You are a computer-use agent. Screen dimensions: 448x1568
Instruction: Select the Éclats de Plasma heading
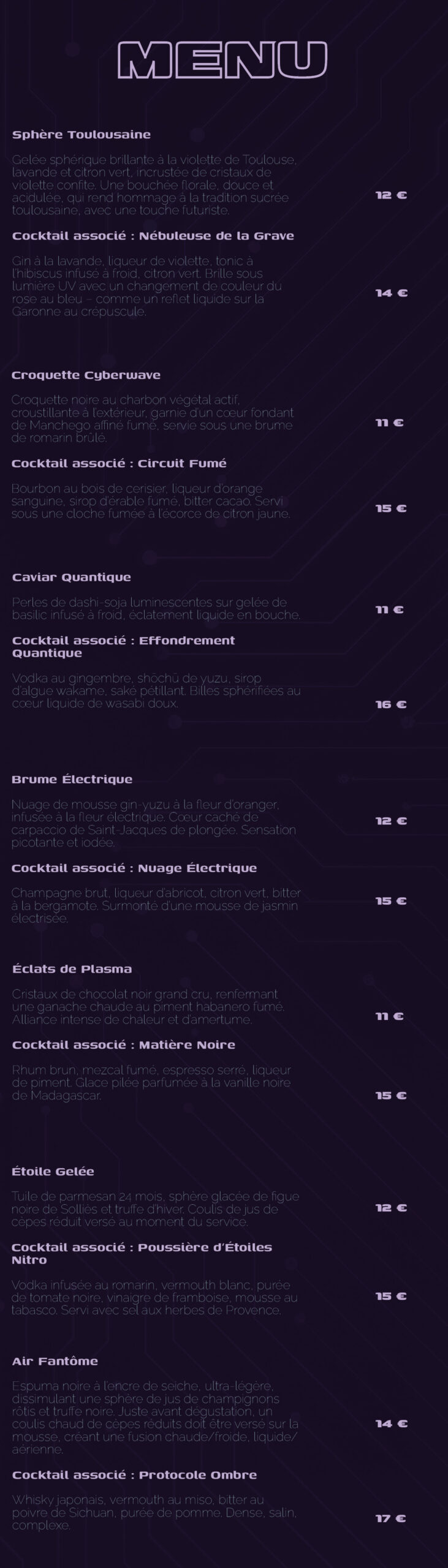point(72,969)
